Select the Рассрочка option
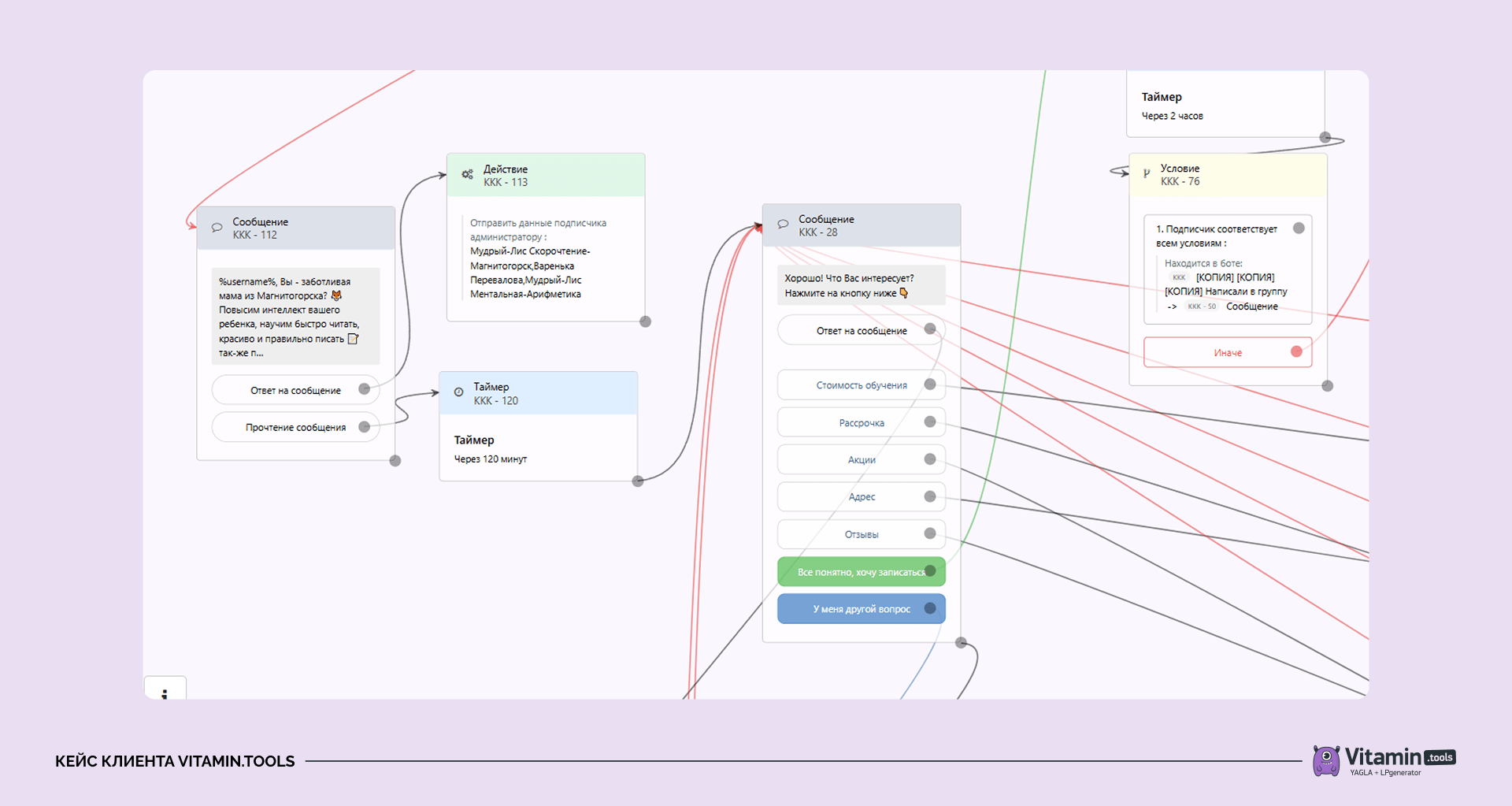Image resolution: width=1512 pixels, height=806 pixels. (862, 423)
